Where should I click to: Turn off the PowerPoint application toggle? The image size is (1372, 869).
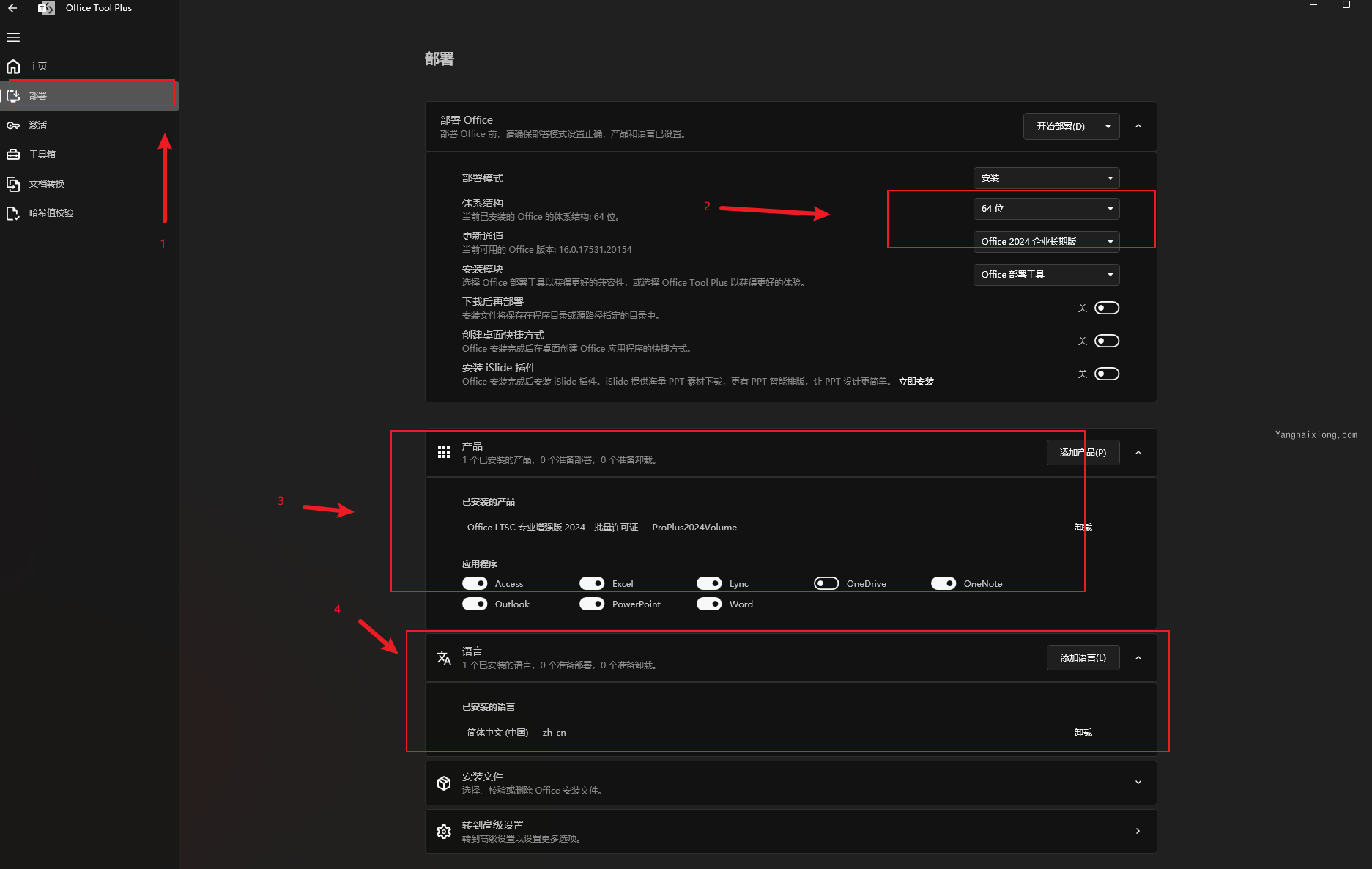(x=592, y=604)
